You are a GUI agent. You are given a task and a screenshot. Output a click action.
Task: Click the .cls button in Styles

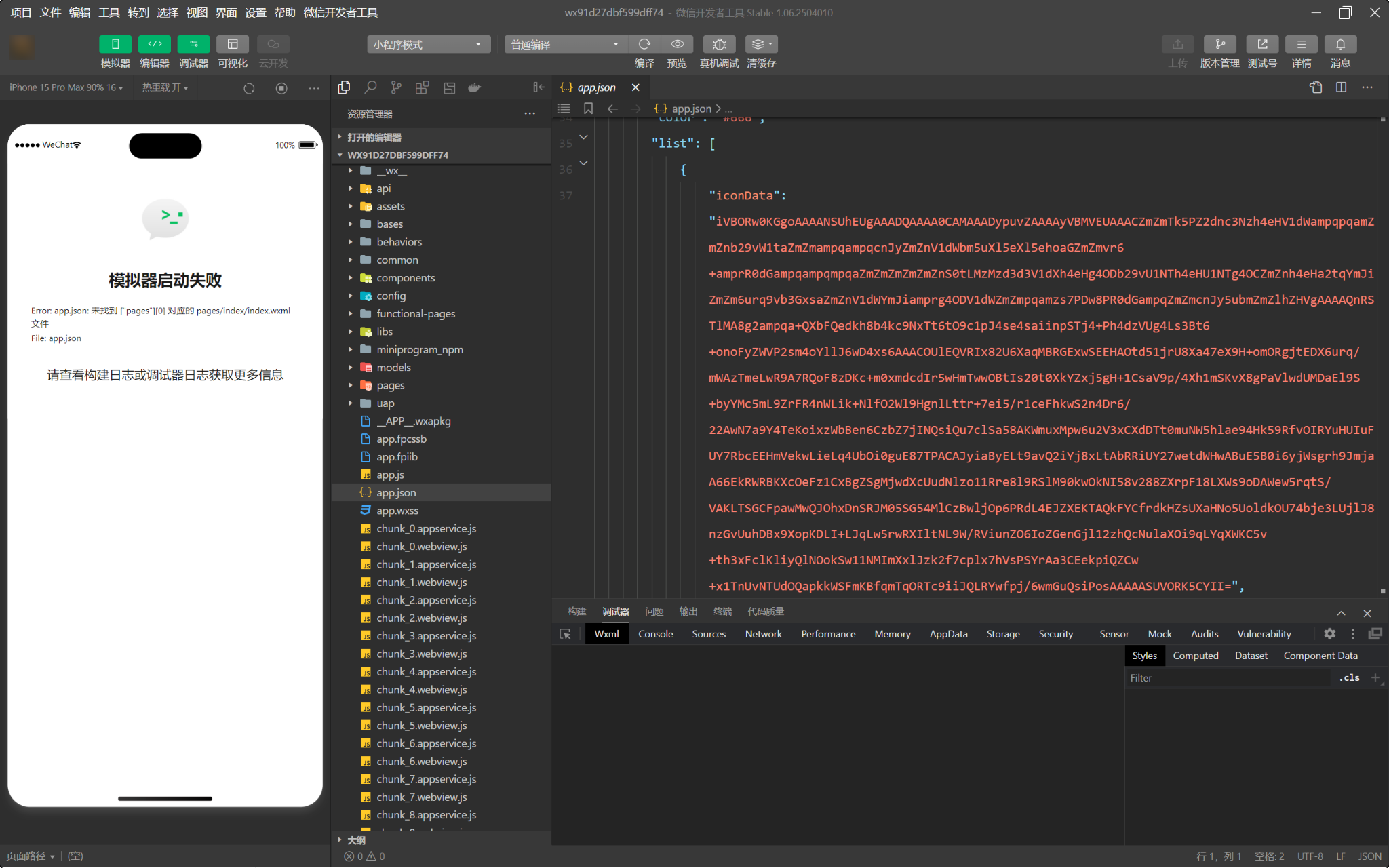[1349, 677]
